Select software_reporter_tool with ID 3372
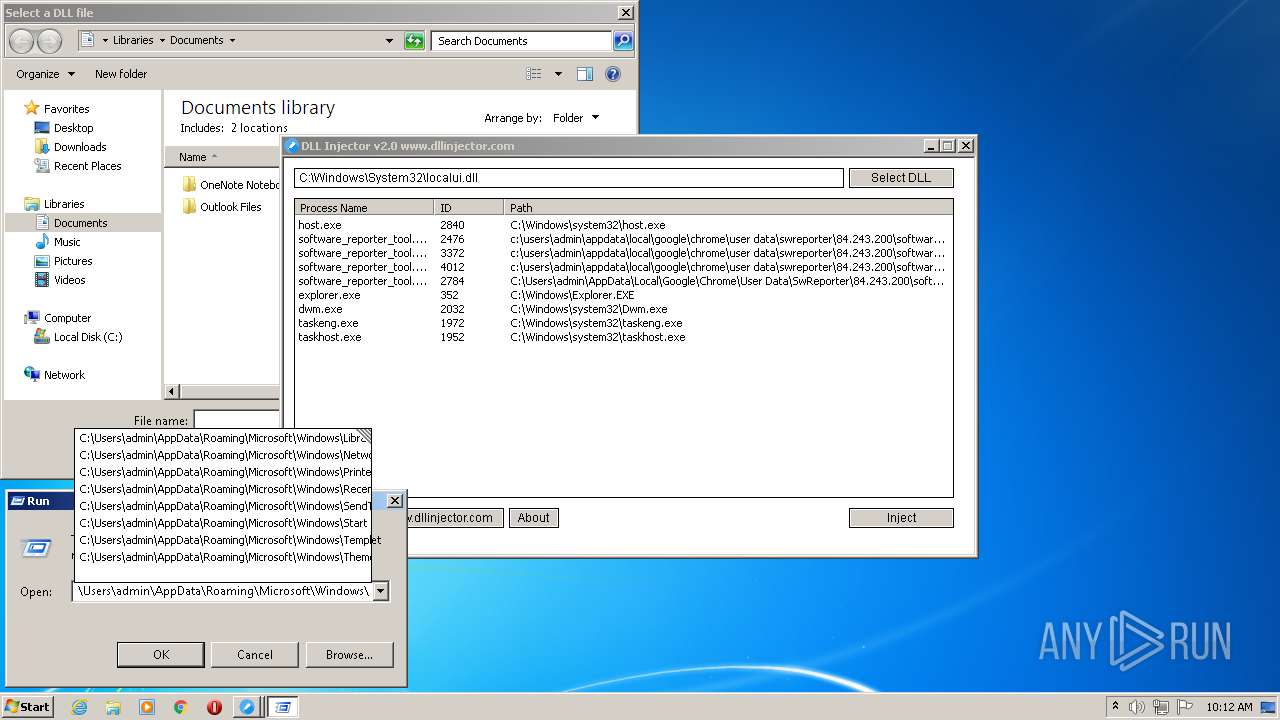The height and width of the screenshot is (720, 1280). pyautogui.click(x=624, y=253)
